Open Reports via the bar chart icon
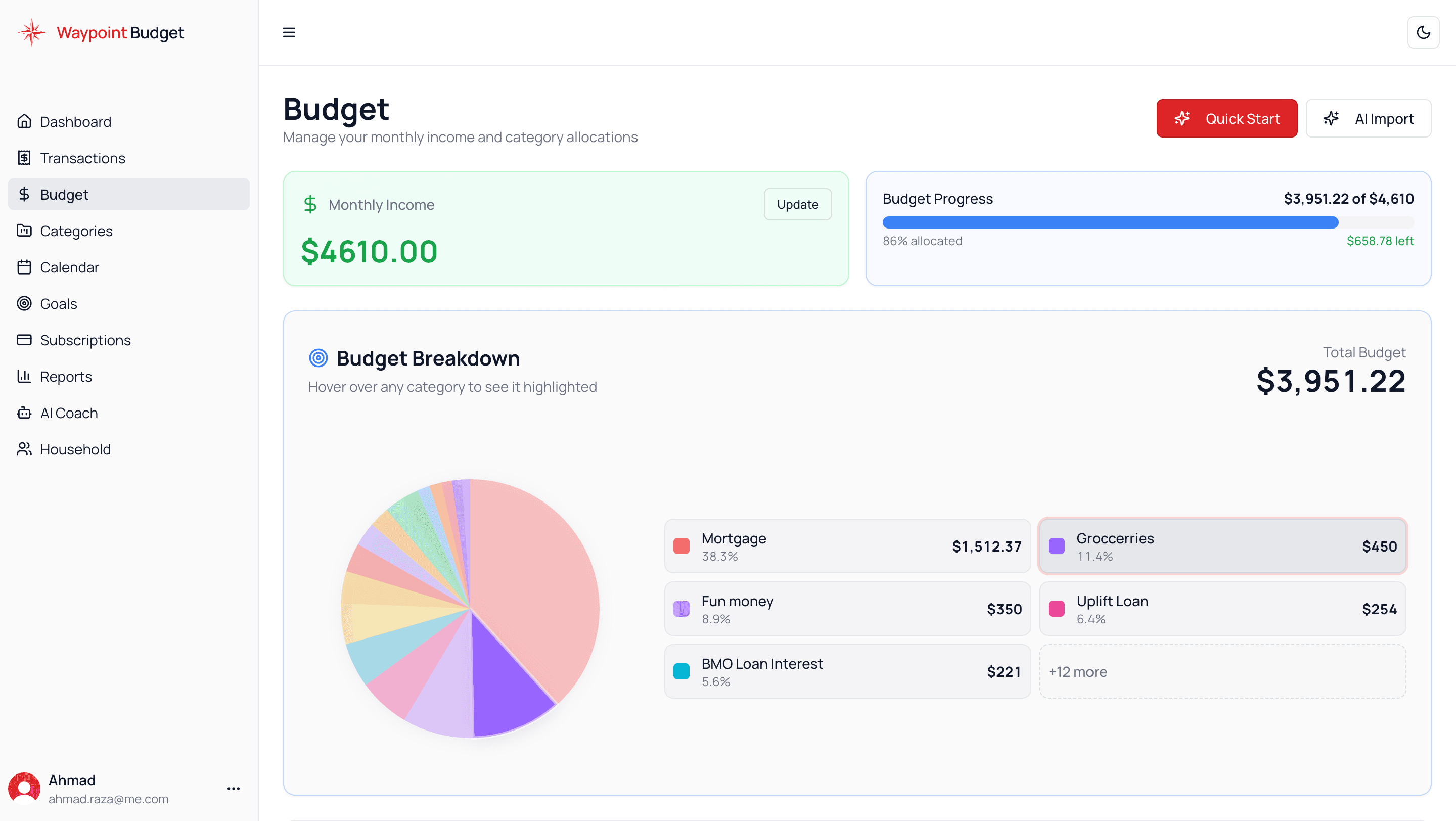1456x821 pixels. [24, 376]
